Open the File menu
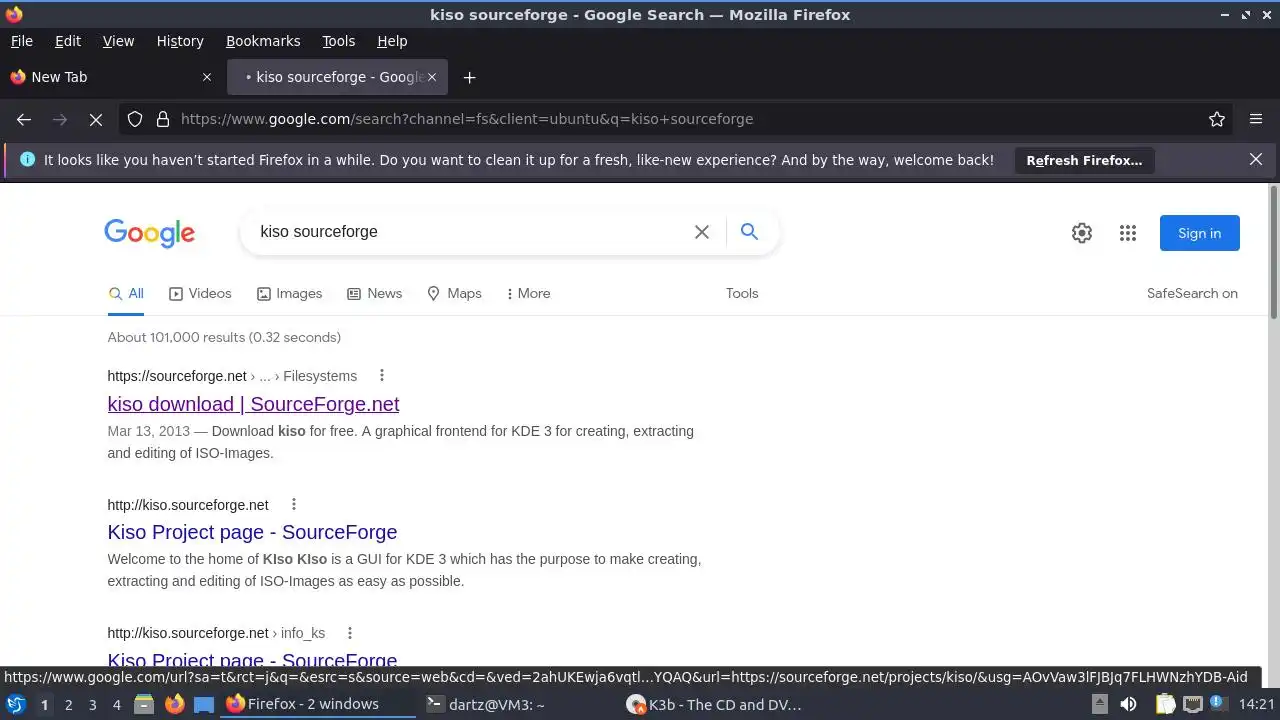 click(22, 41)
